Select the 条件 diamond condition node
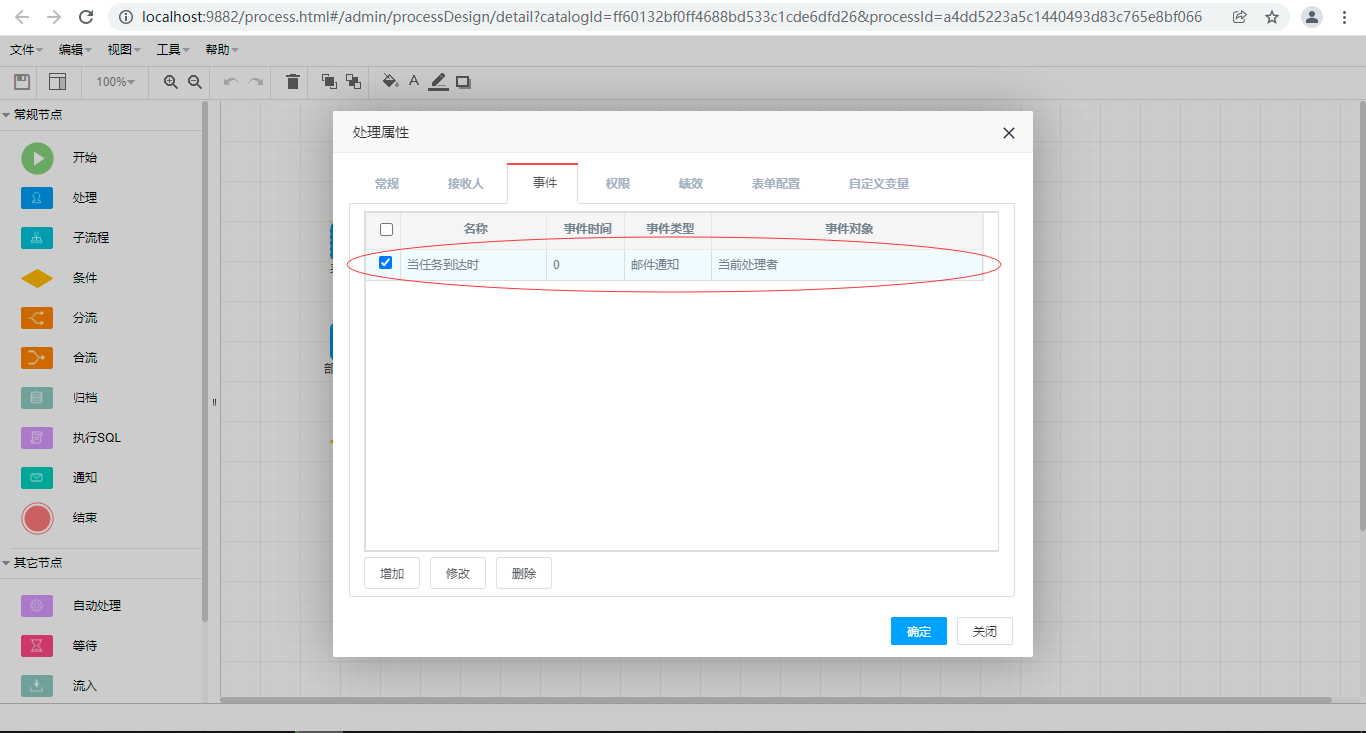The image size is (1366, 733). 37,278
